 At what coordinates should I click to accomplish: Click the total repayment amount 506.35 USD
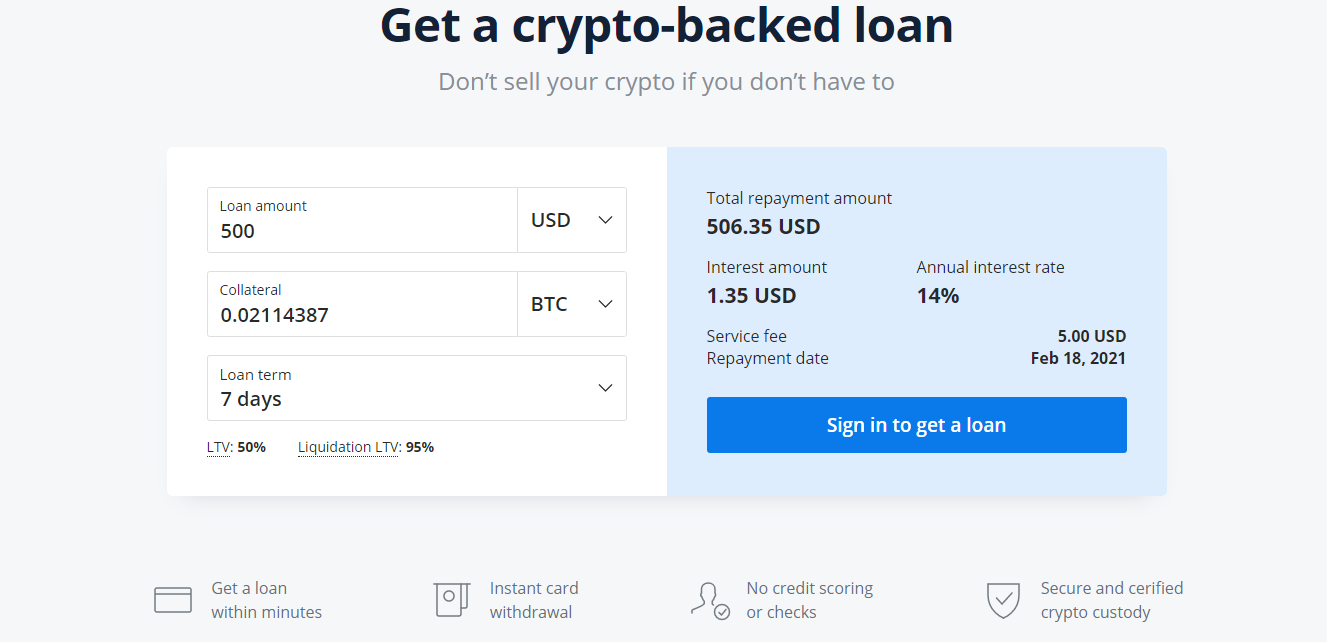763,227
